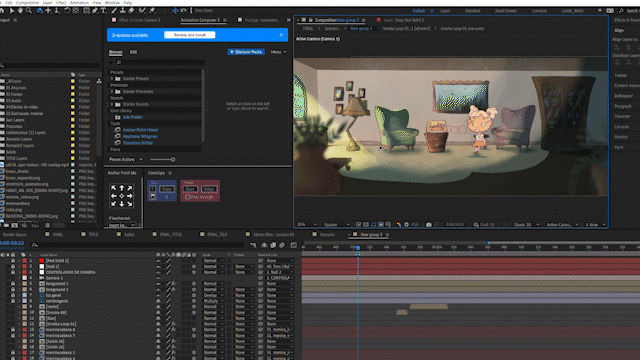Open the Composition menu
The width and height of the screenshot is (640, 360).
(x=27, y=2)
